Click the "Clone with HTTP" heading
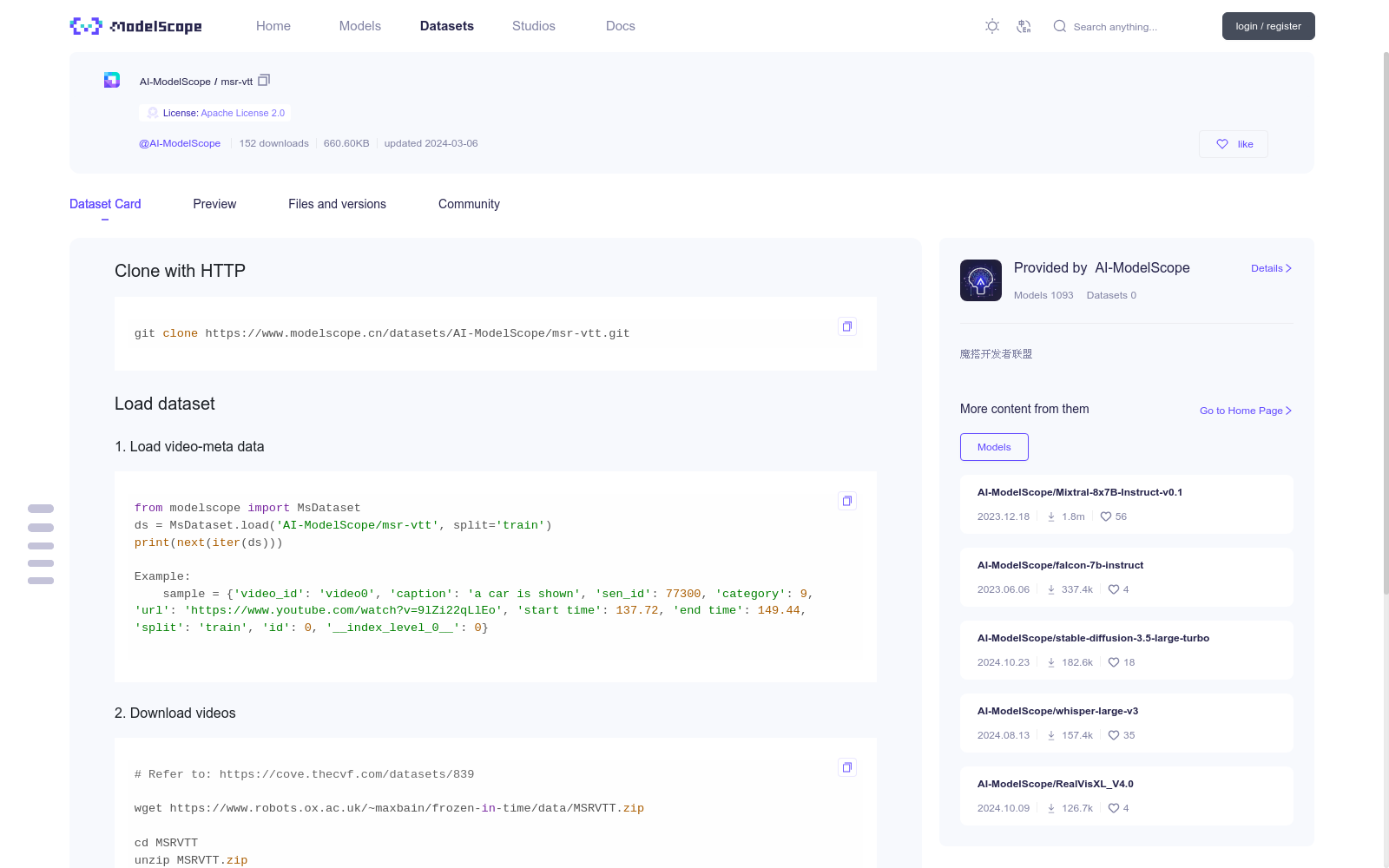1389x868 pixels. click(180, 271)
